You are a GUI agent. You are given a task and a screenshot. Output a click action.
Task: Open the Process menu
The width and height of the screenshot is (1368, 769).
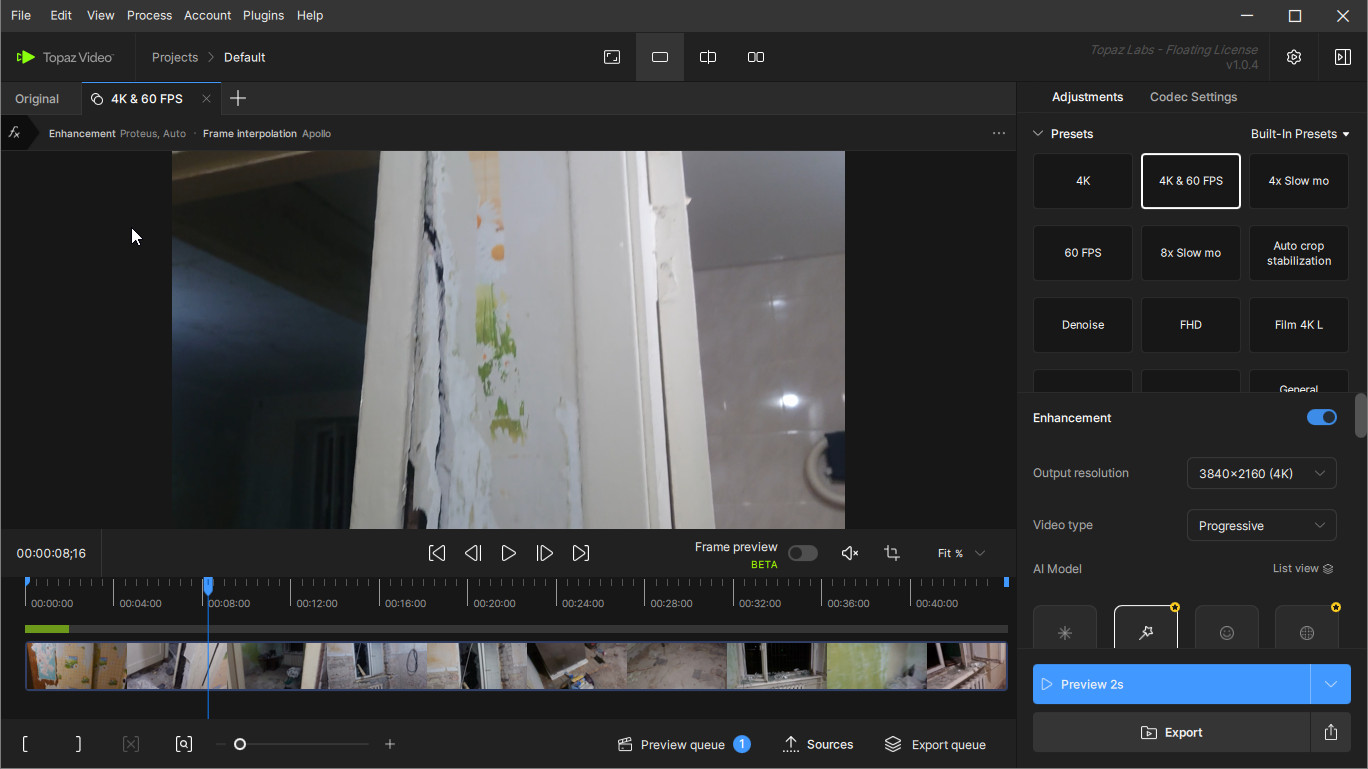tap(149, 15)
